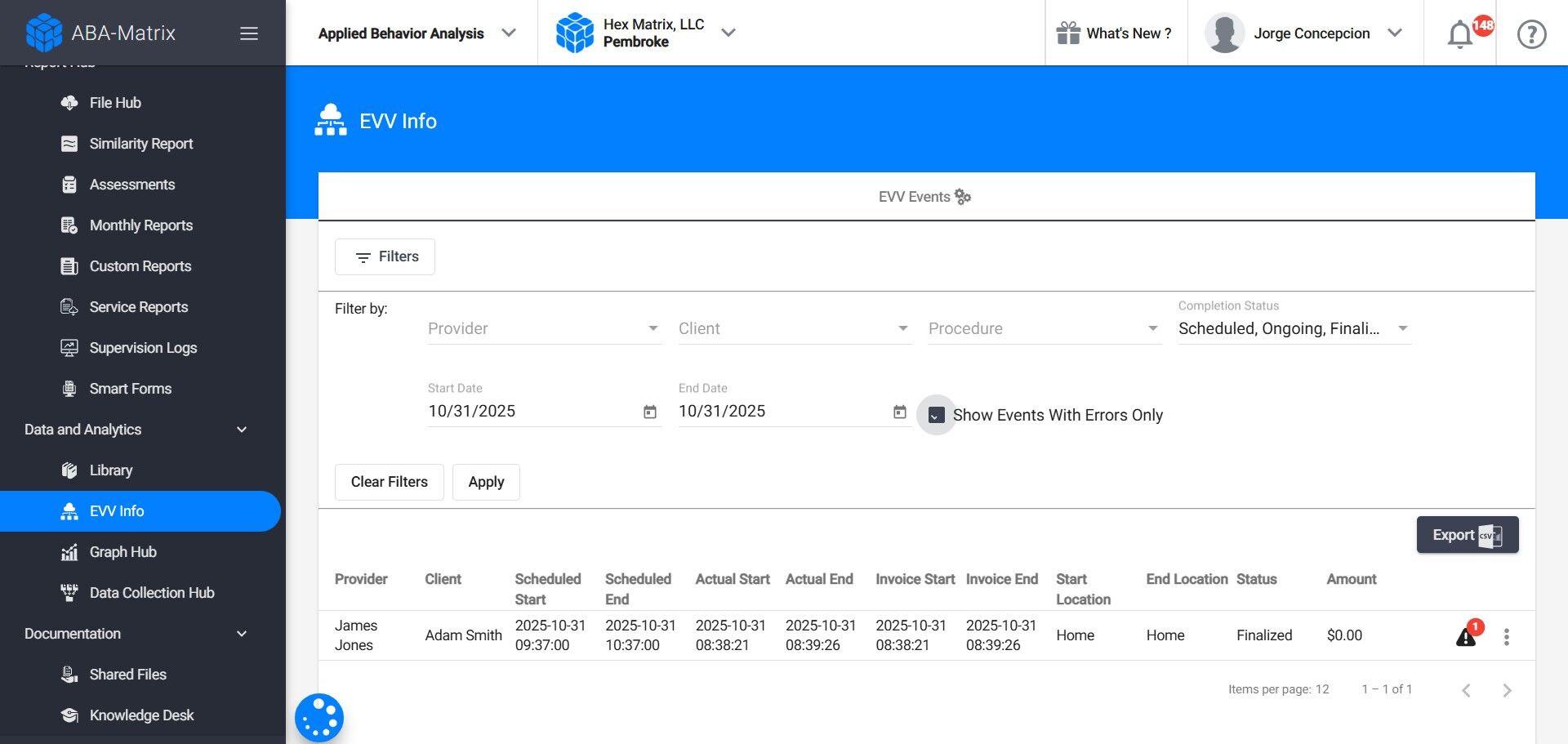Click the Clear Filters button
The width and height of the screenshot is (1568, 744).
389,482
